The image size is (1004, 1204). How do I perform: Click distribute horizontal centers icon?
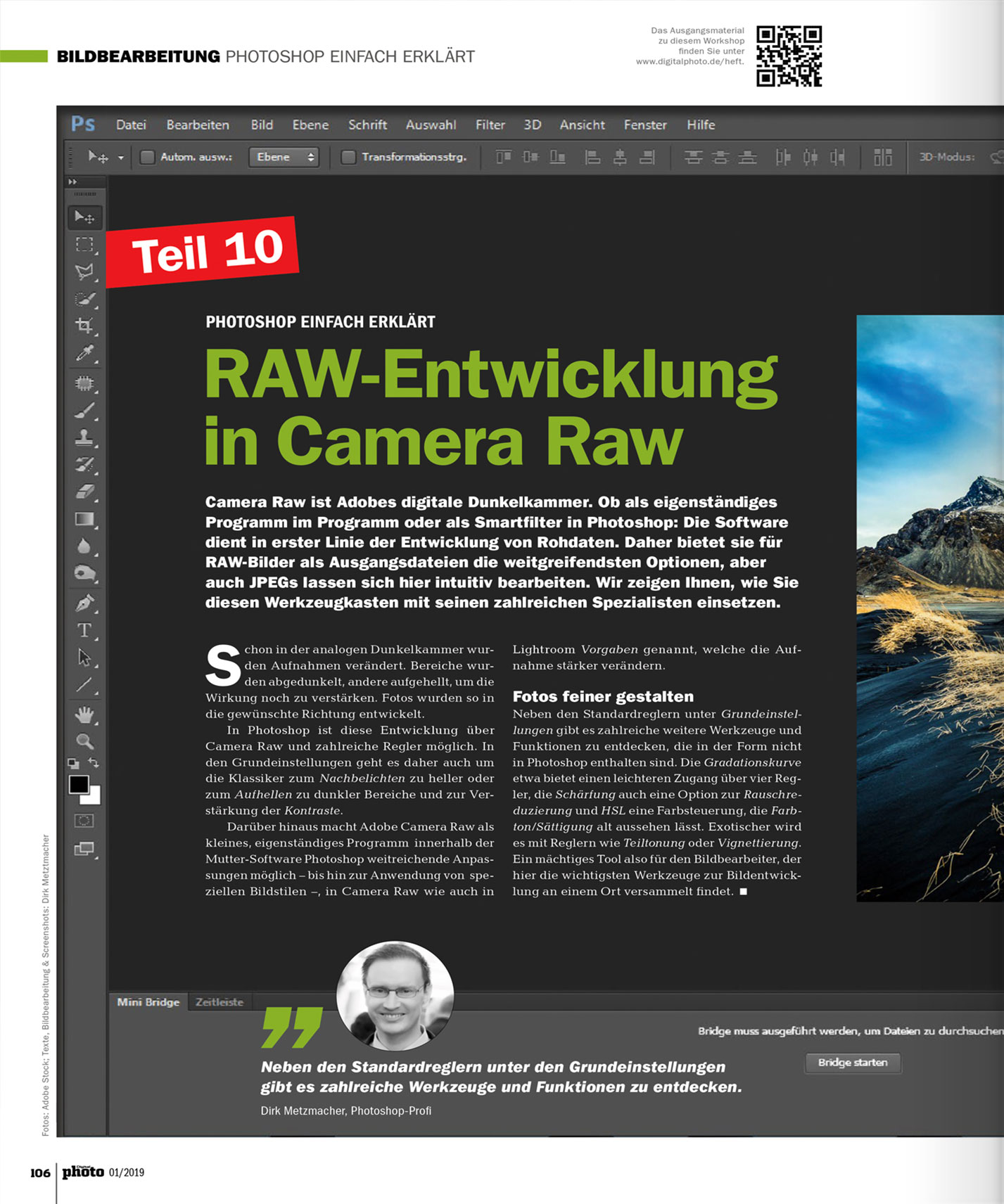coord(811,157)
